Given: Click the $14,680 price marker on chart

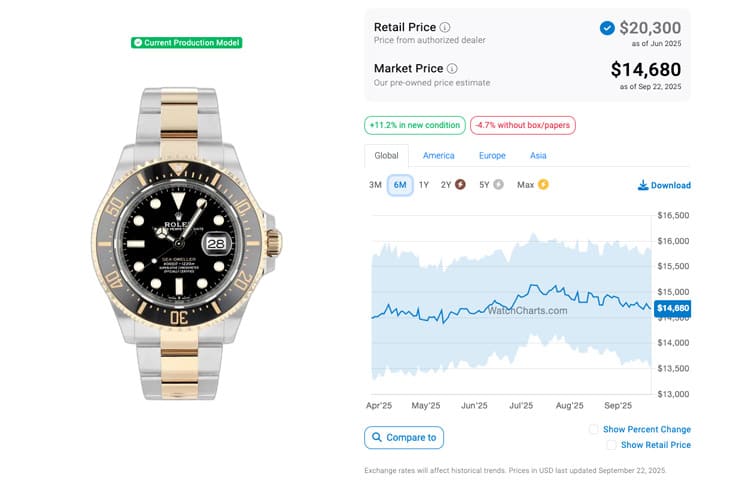Looking at the screenshot, I should click(672, 308).
